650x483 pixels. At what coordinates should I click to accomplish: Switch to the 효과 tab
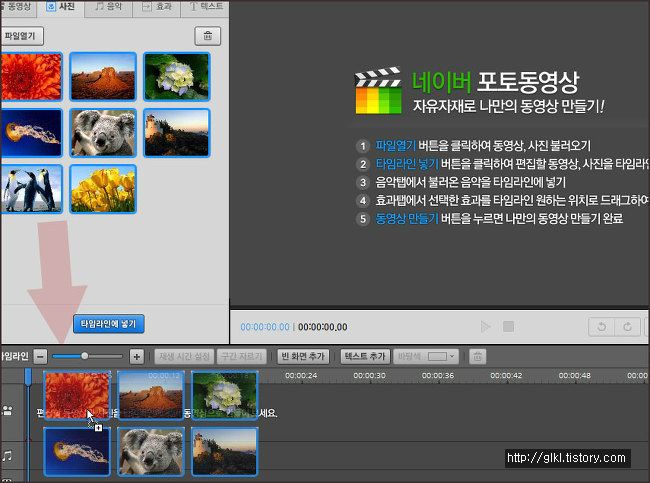click(x=157, y=7)
